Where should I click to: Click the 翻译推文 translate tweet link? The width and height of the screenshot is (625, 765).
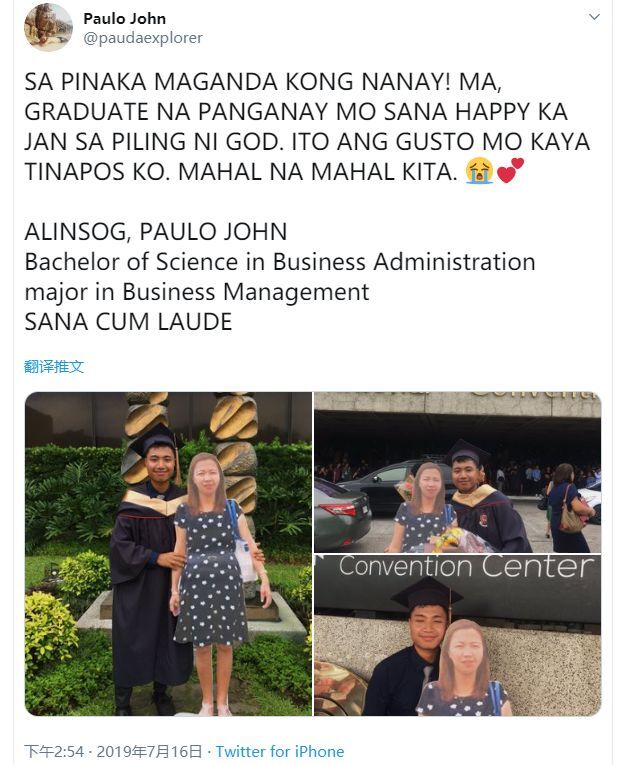(54, 366)
